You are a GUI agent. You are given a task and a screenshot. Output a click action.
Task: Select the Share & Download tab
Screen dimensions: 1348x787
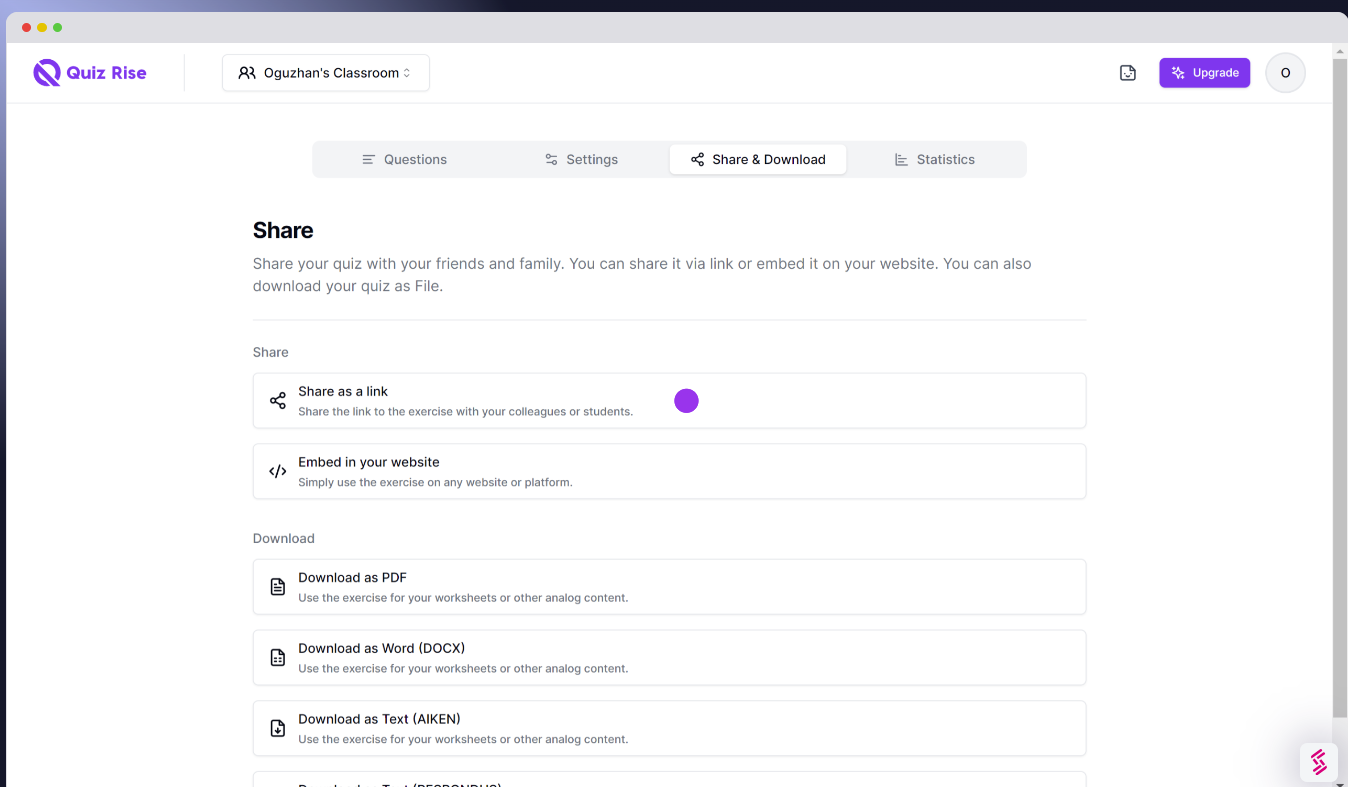tap(758, 159)
